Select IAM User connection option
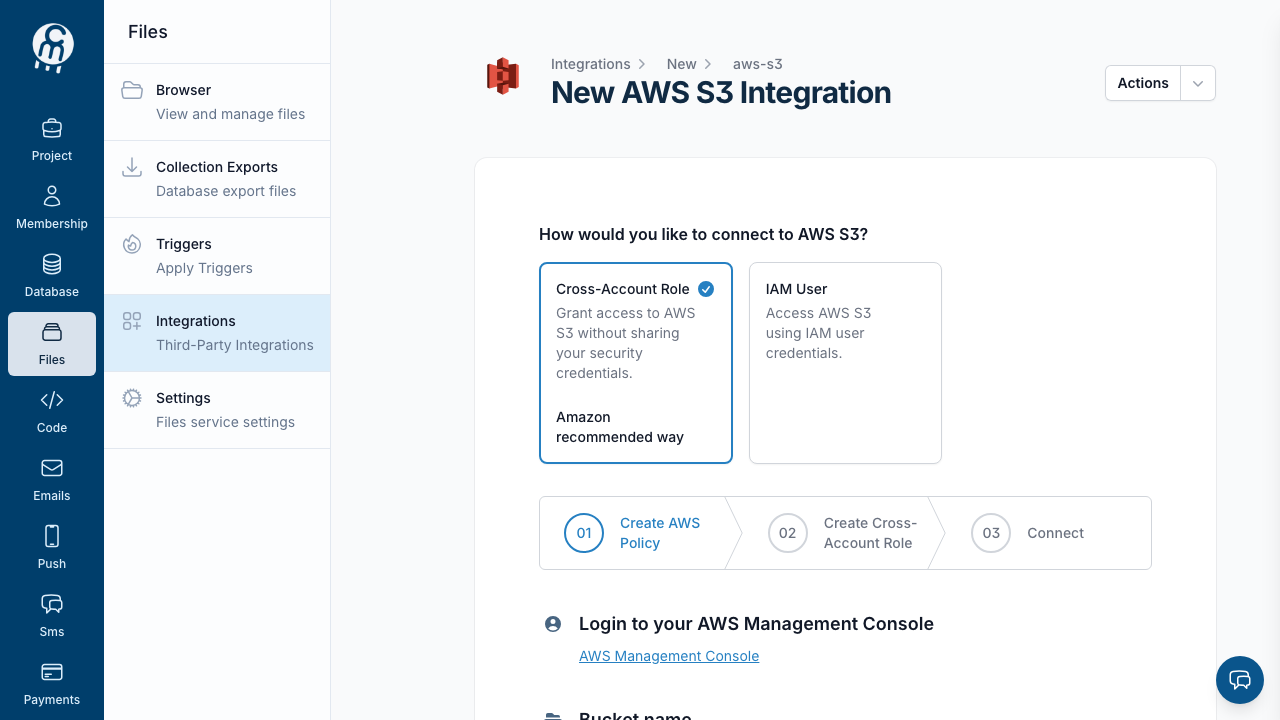 [x=845, y=363]
